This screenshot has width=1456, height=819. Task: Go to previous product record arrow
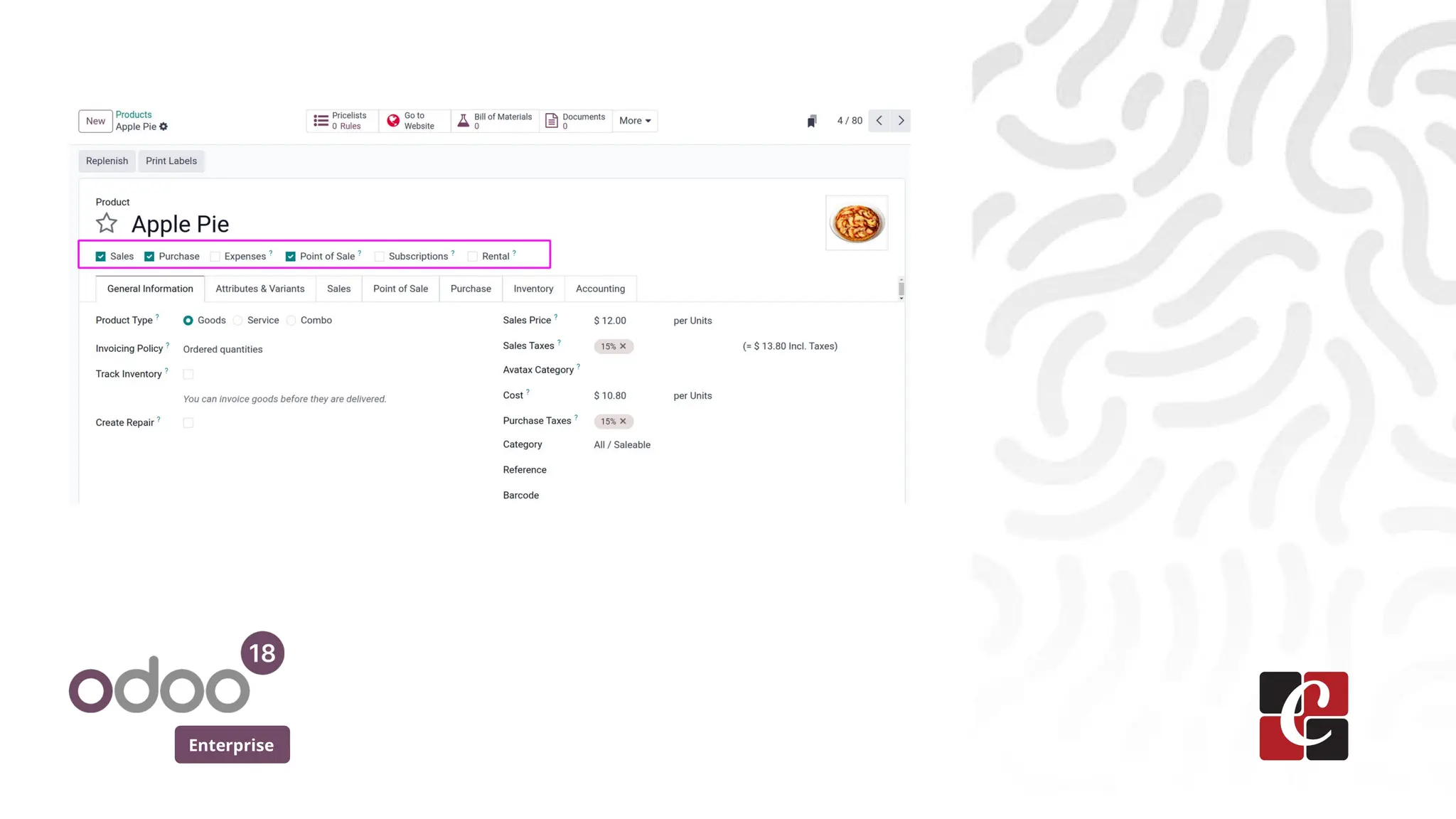point(879,121)
